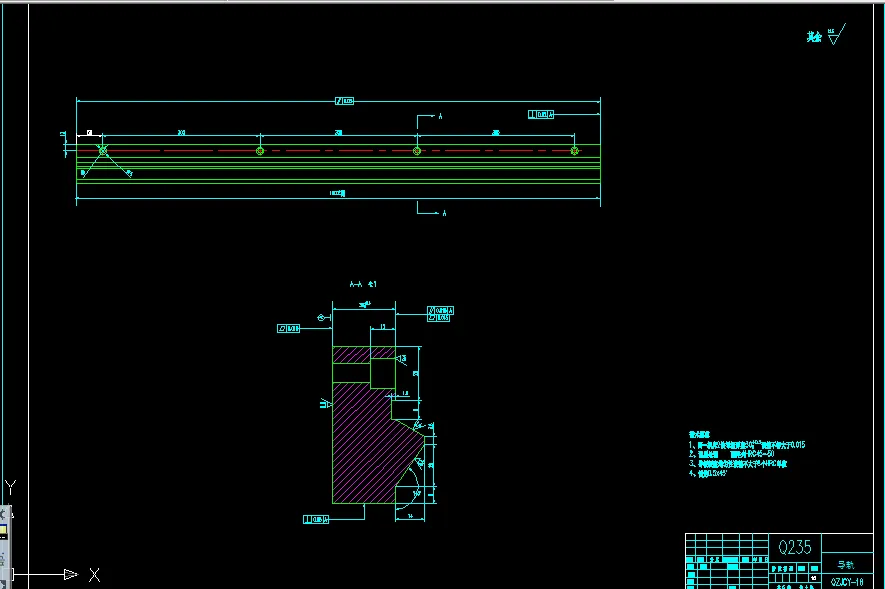Image resolution: width=885 pixels, height=589 pixels.
Task: Select the 13 dimension above the section slot
Action: 383,327
